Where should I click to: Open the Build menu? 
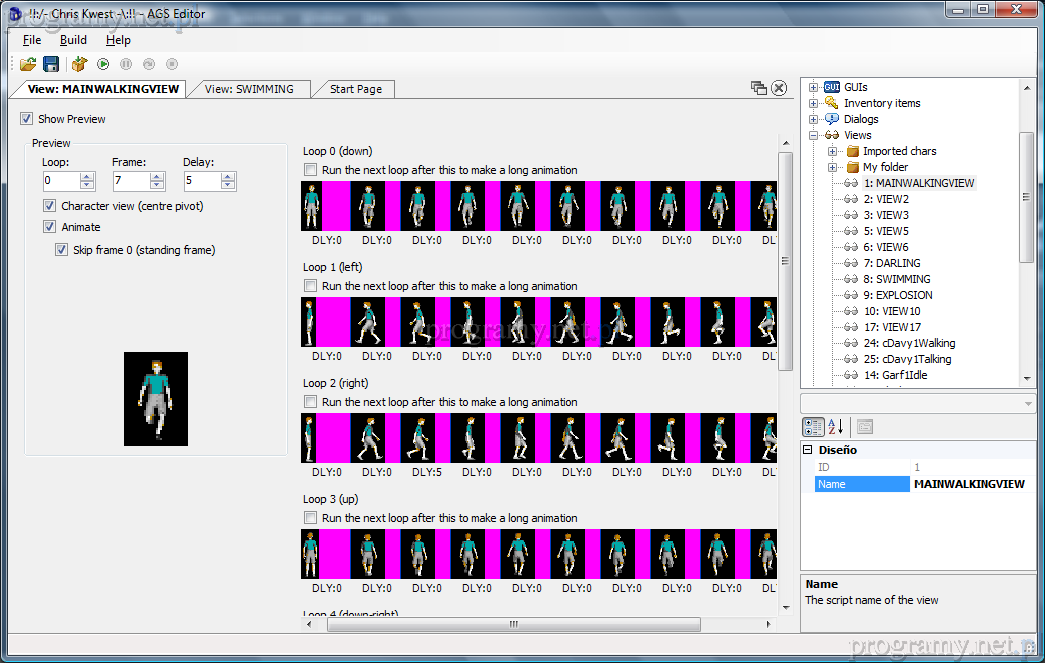point(73,40)
